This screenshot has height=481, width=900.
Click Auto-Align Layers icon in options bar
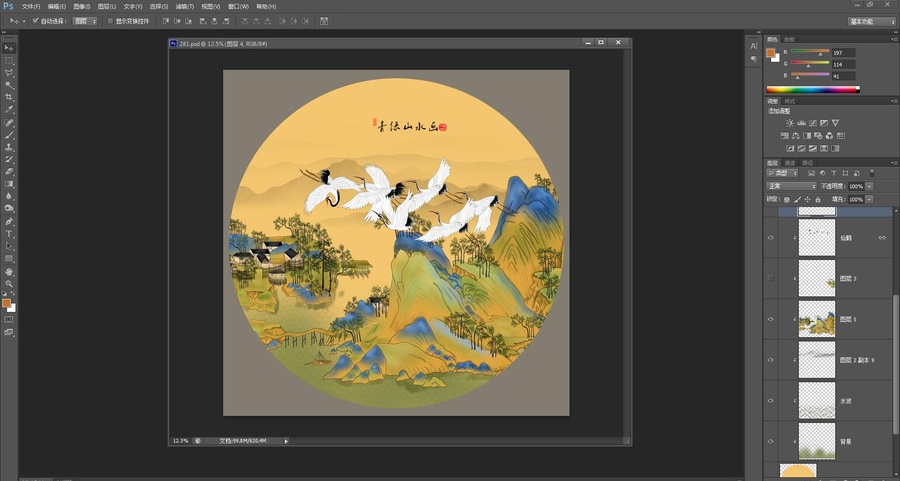coord(324,21)
